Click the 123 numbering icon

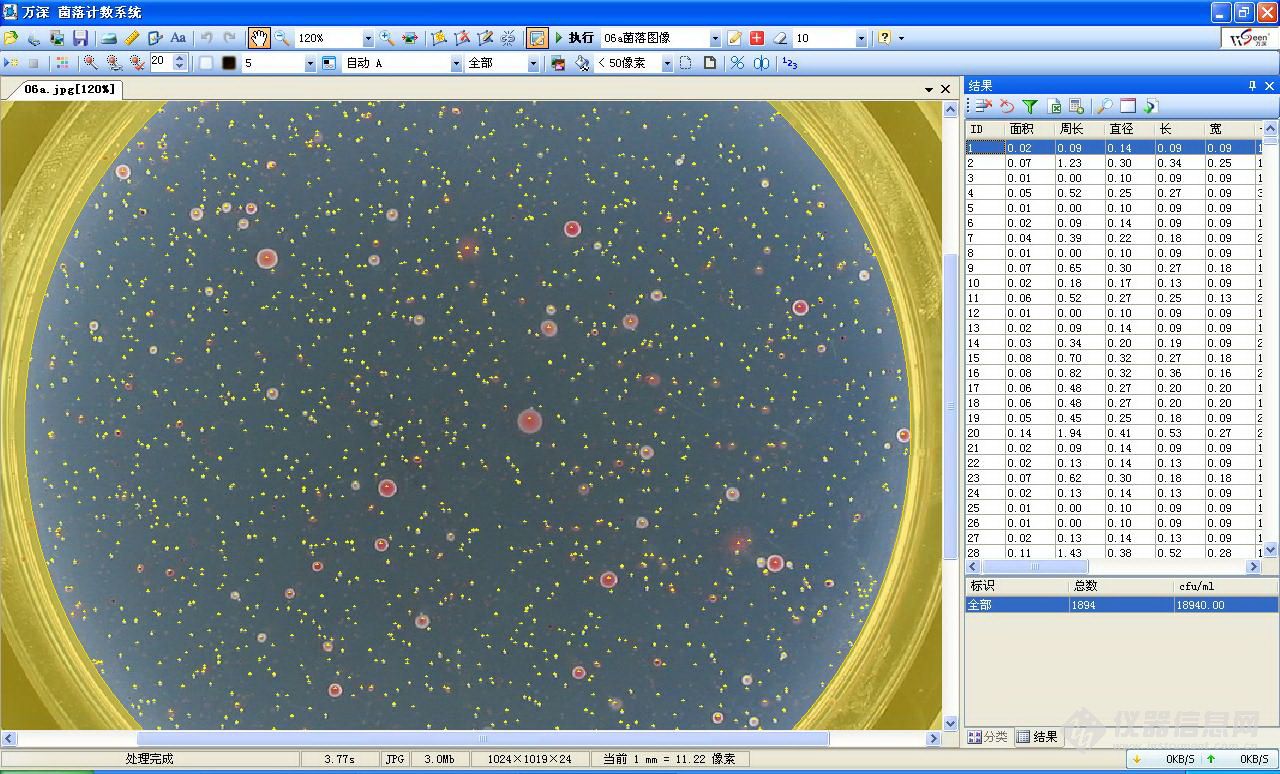[789, 63]
